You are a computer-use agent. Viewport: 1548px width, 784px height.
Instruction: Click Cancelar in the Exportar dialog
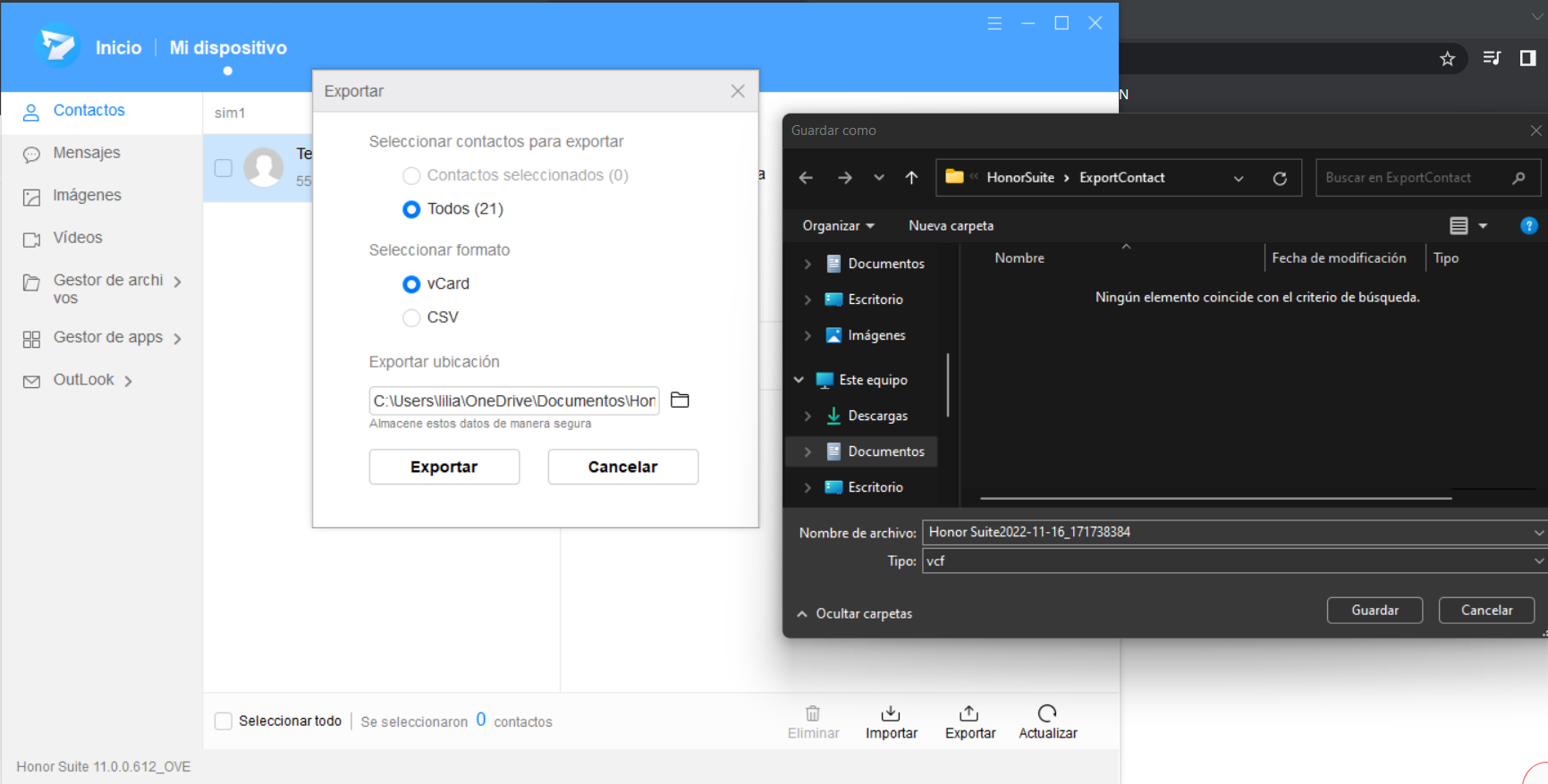[x=622, y=467]
